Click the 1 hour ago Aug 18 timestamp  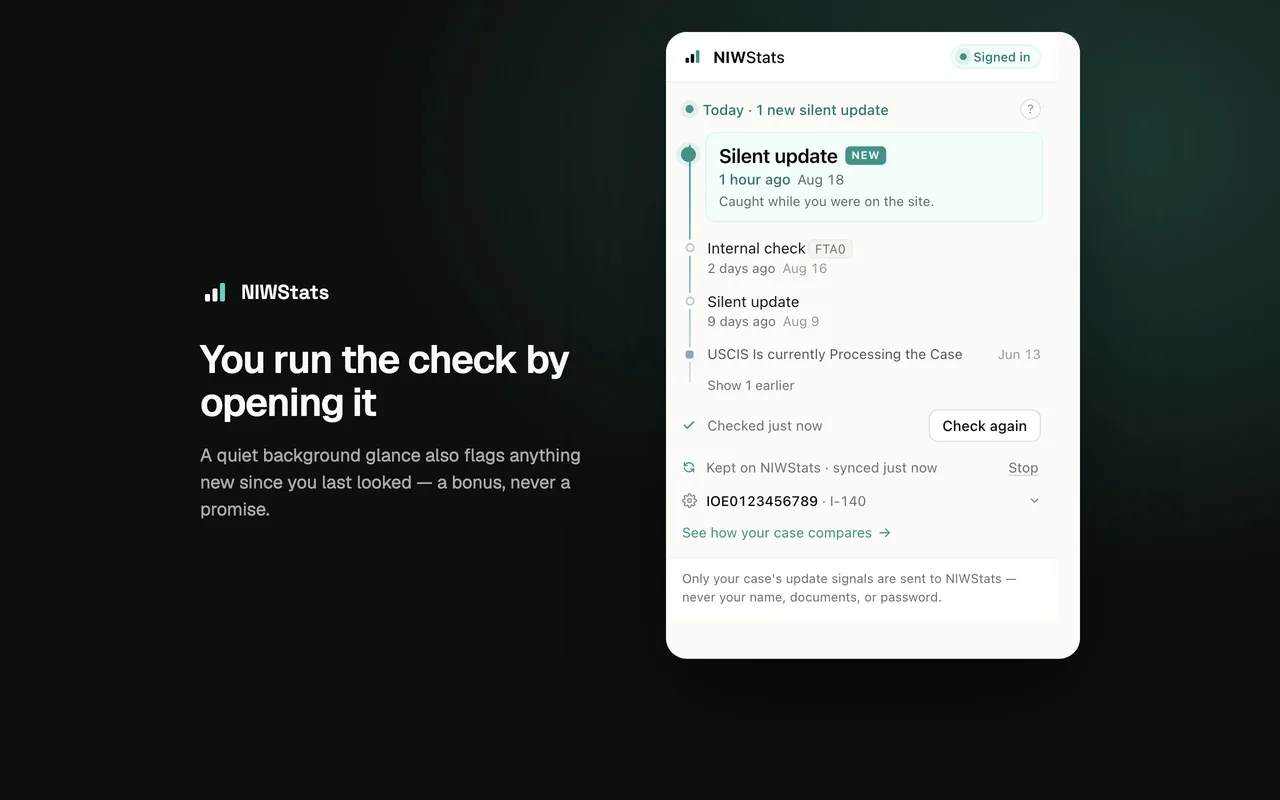(781, 180)
